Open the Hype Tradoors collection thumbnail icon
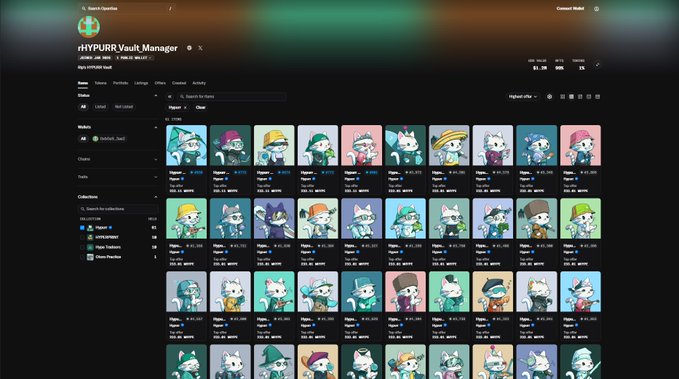This screenshot has height=379, width=679. tap(90, 247)
